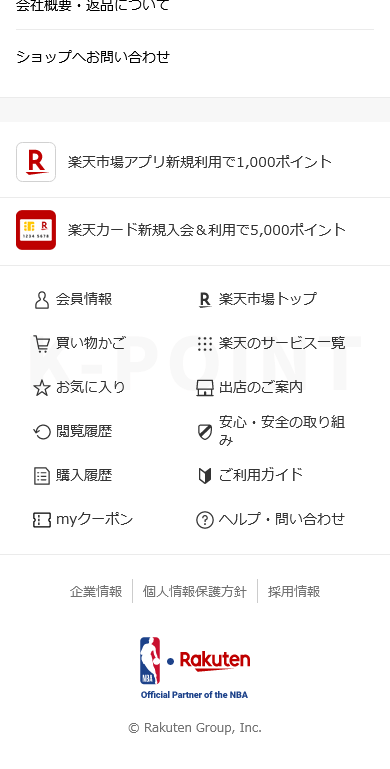Open 採用情報 footer link
The height and width of the screenshot is (769, 390).
click(x=294, y=591)
